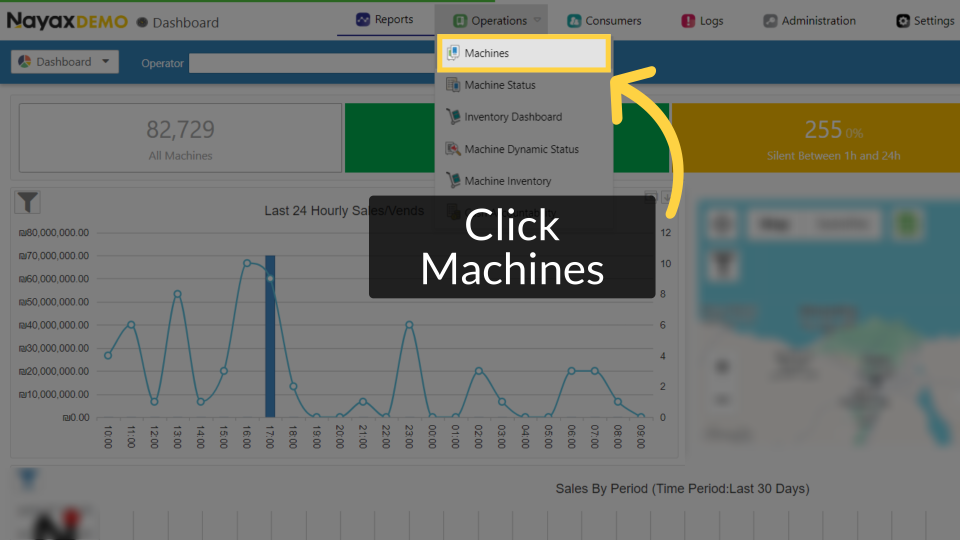
Task: Click the Logs red exclamation icon
Action: click(688, 20)
